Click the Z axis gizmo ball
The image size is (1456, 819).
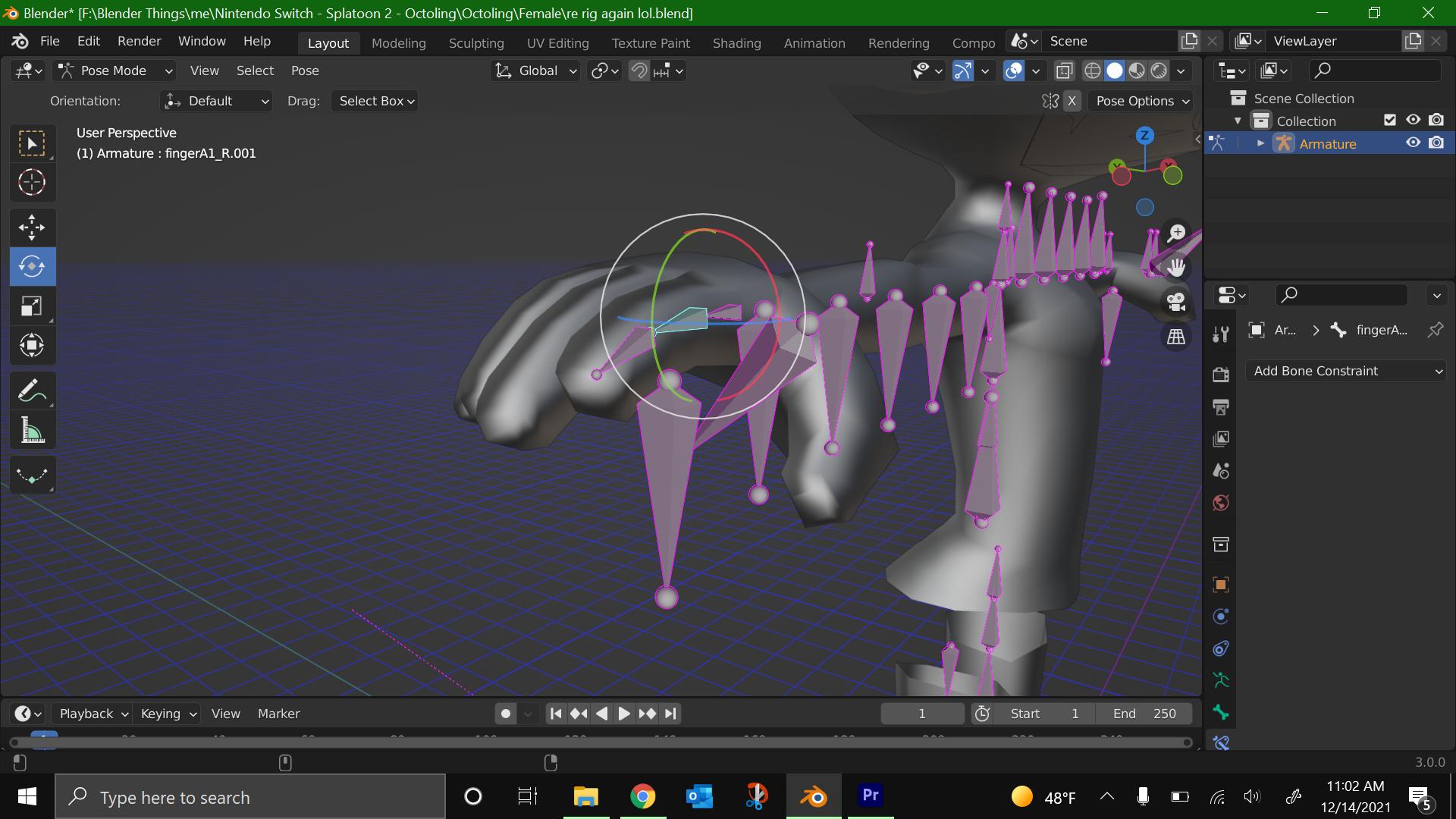1144,136
